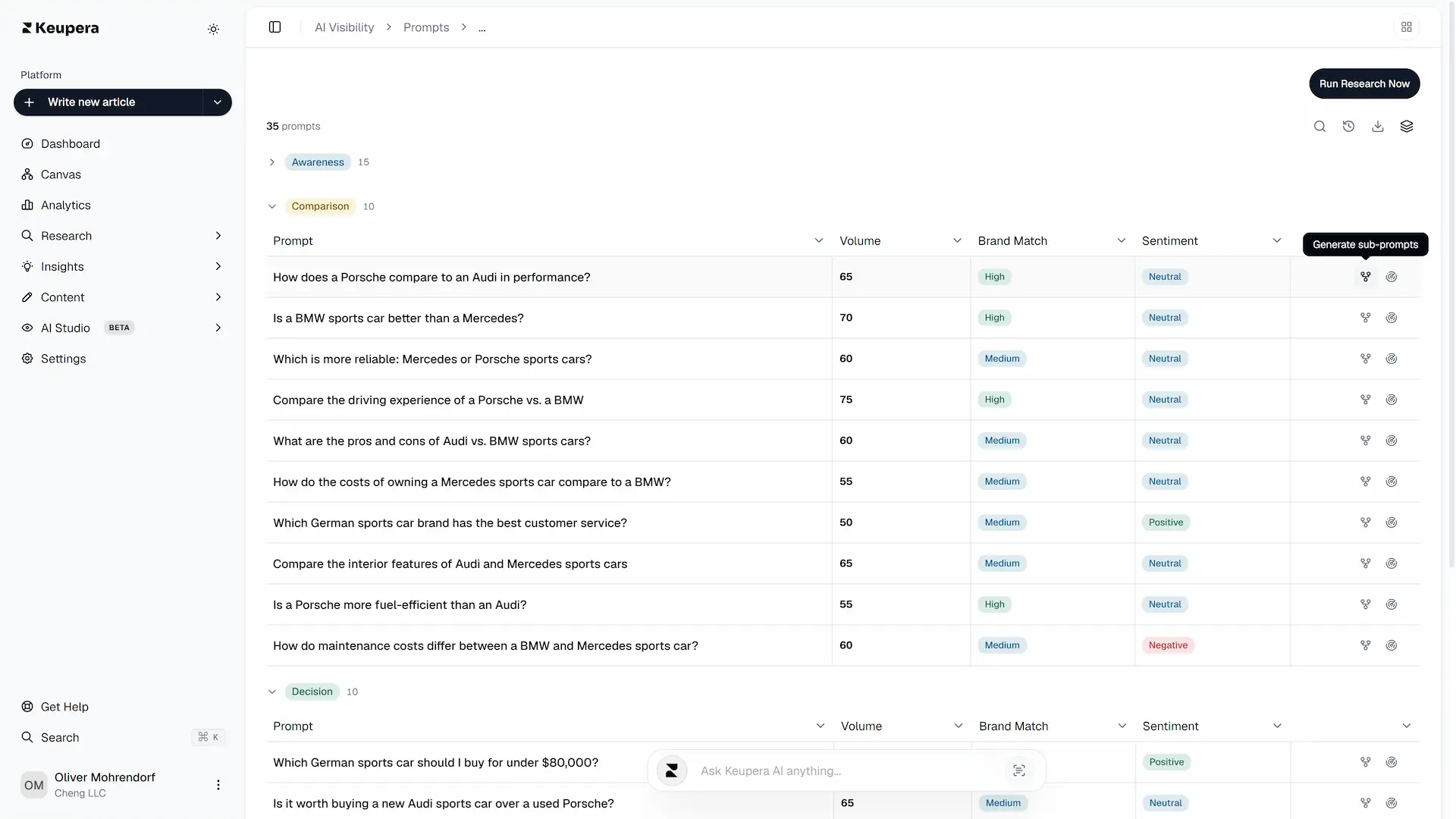Generate sub-prompts for BMW better than Mercedes prompt
The image size is (1456, 819).
click(x=1366, y=318)
